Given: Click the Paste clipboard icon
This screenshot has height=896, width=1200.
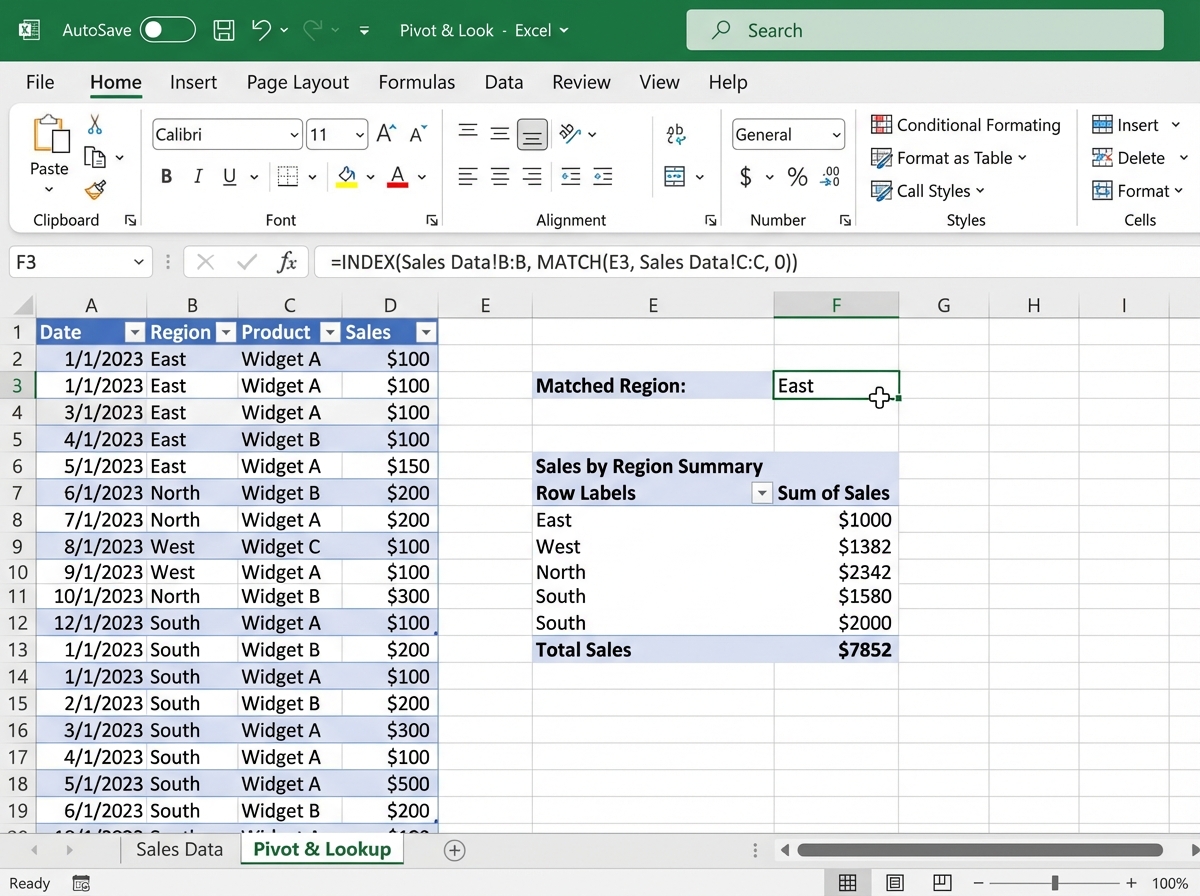Looking at the screenshot, I should click(x=50, y=135).
